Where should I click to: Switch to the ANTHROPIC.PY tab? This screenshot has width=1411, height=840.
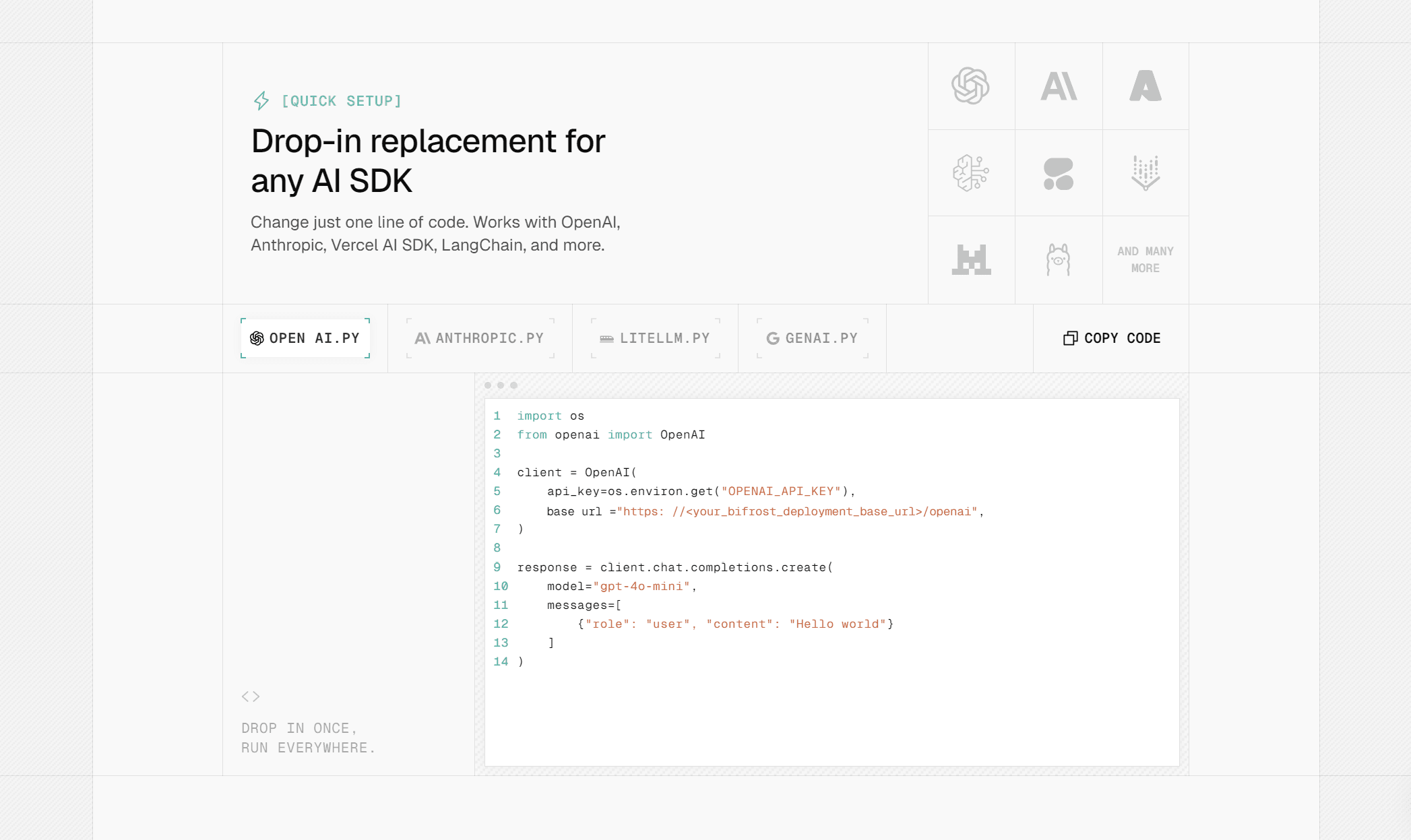coord(480,338)
